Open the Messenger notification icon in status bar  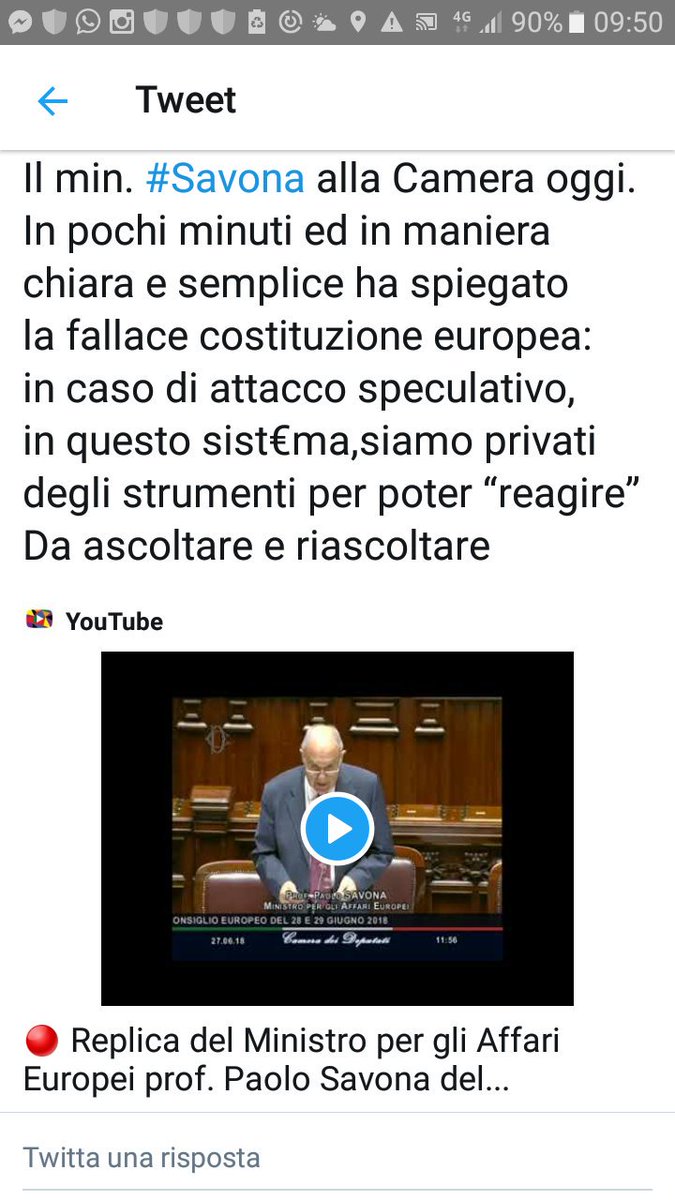tap(20, 22)
